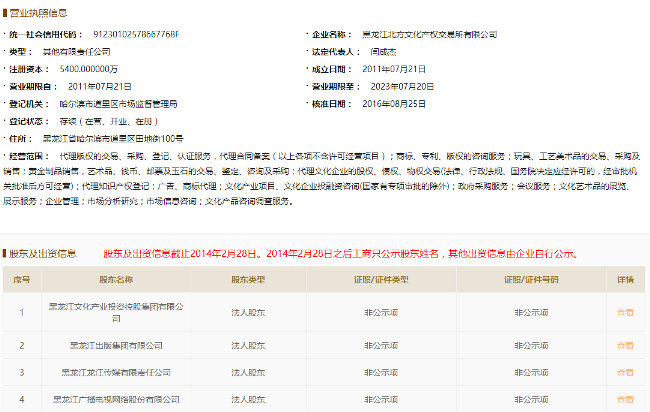Click the 详情 column header
650x412 pixels.
click(625, 280)
